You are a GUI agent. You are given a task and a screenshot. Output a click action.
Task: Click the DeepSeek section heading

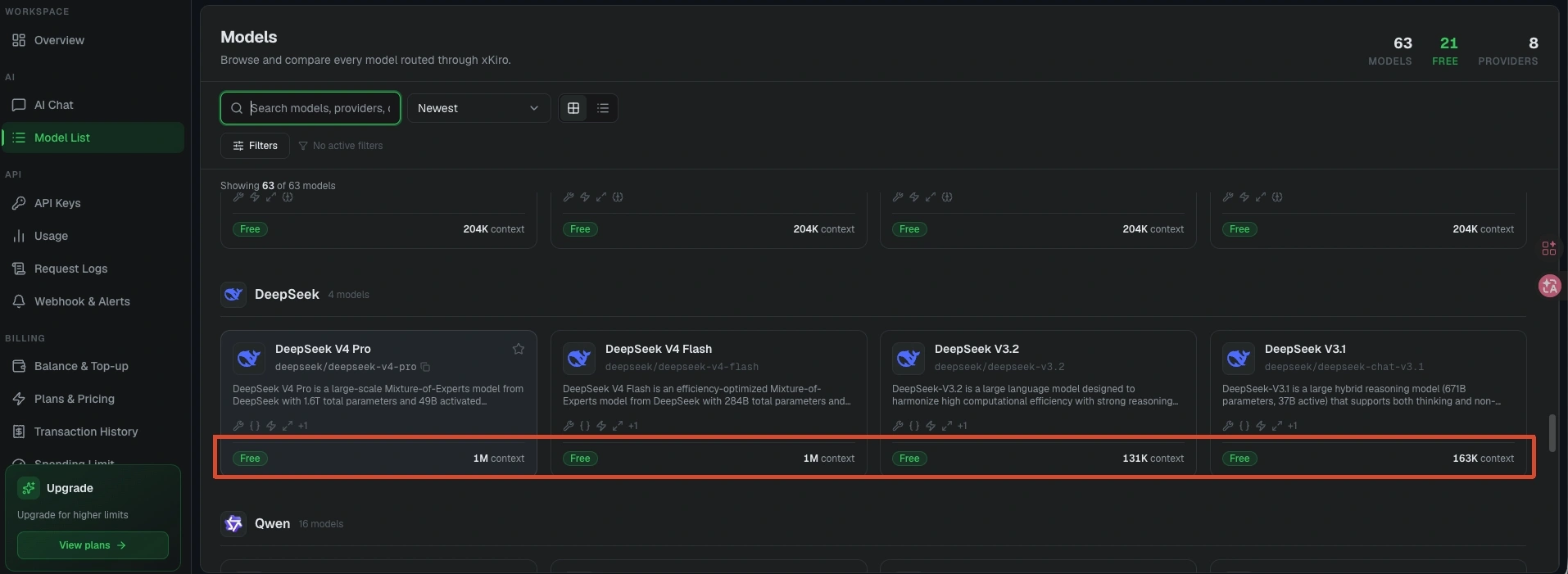tap(287, 294)
